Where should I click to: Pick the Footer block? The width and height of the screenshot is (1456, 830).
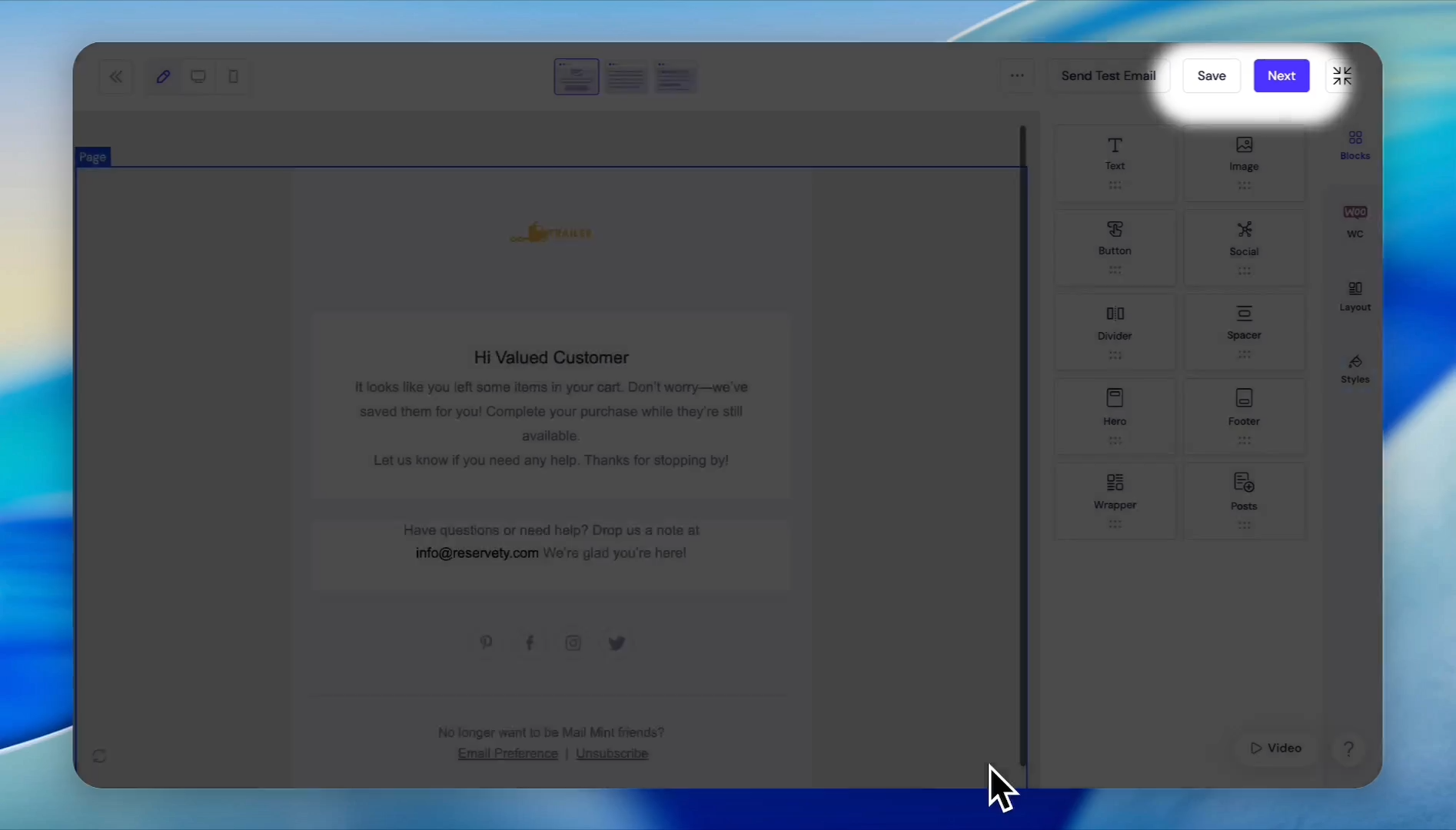click(1243, 417)
